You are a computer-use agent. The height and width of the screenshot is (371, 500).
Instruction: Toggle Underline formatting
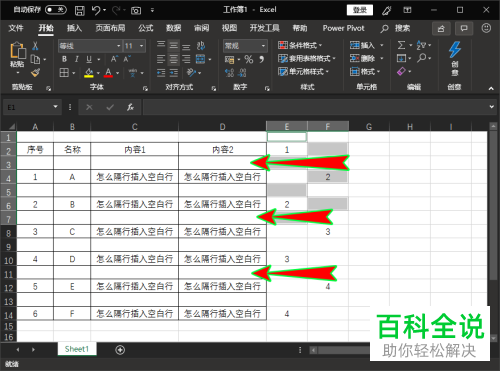coord(89,59)
